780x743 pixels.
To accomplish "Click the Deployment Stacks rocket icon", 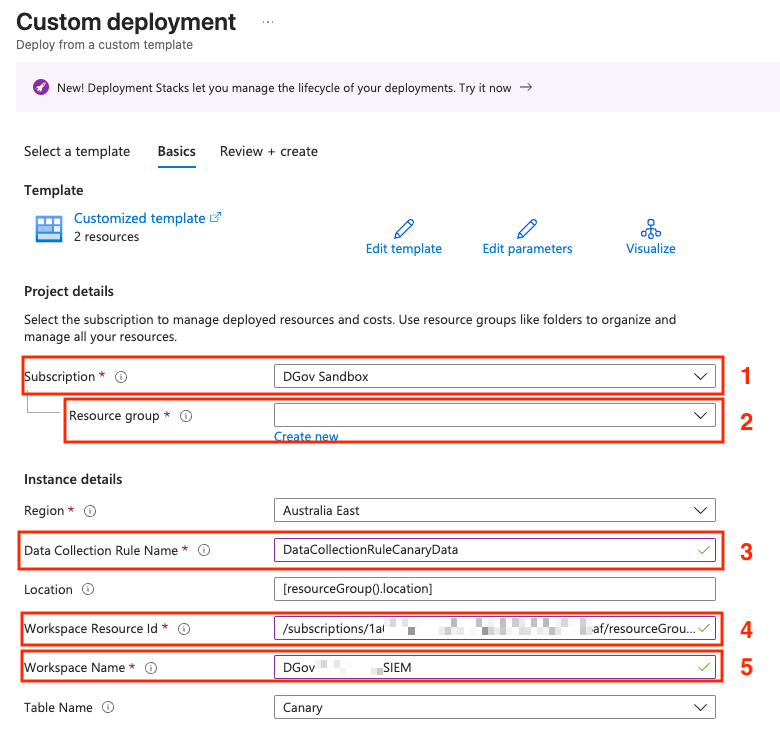I will (x=41, y=87).
